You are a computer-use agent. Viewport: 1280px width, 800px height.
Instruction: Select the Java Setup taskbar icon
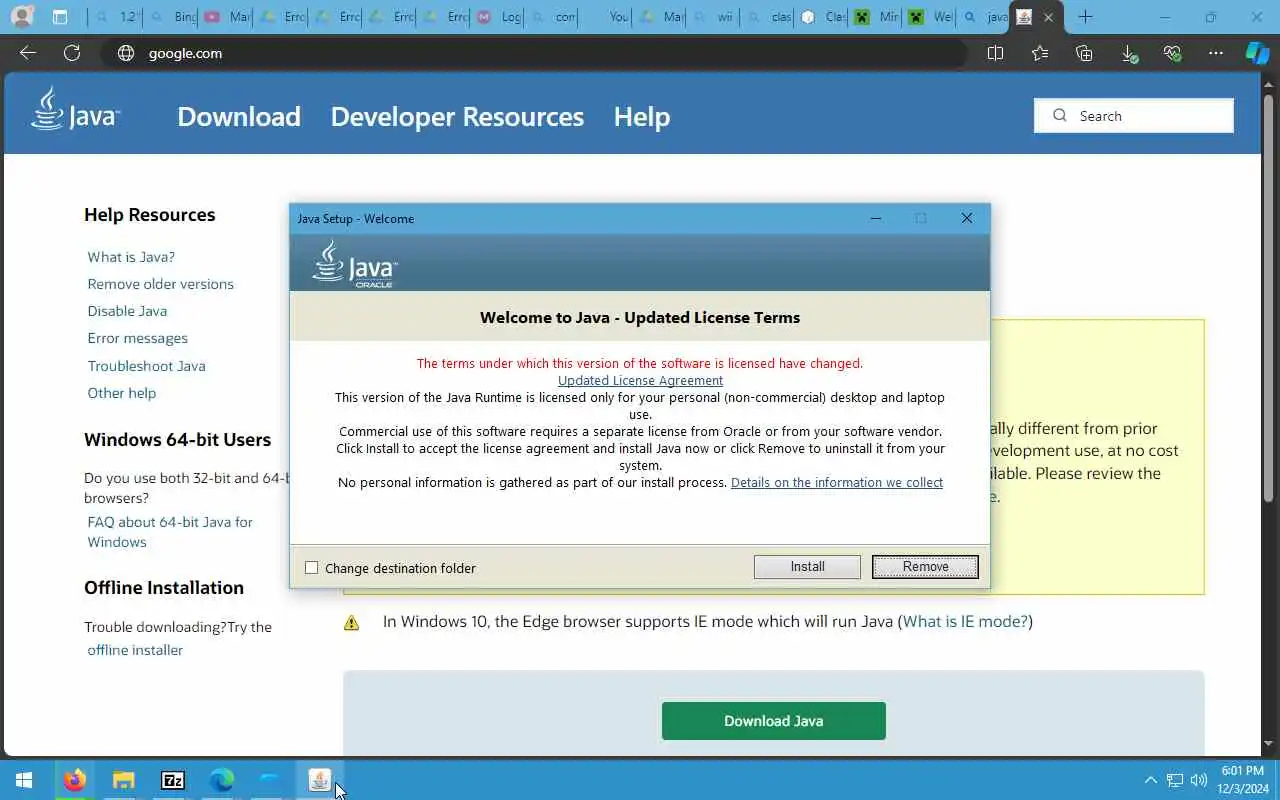click(x=319, y=780)
